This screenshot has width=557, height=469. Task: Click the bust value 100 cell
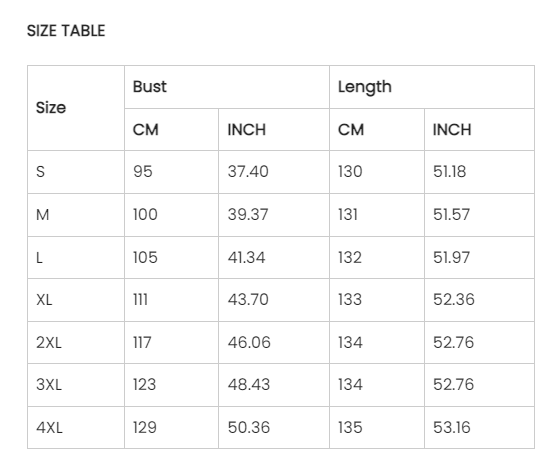point(171,215)
